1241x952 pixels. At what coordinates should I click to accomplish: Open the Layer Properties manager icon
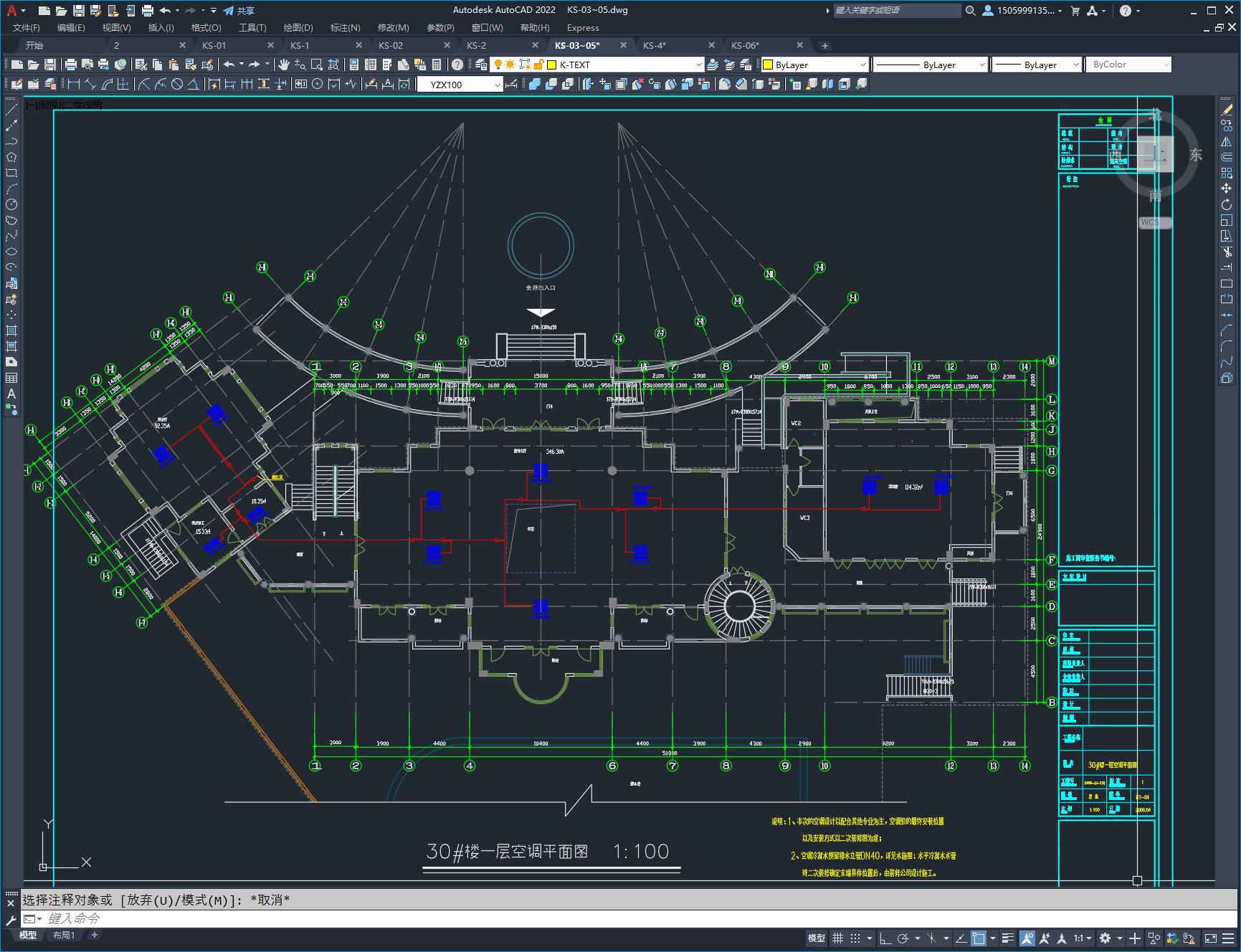(x=481, y=65)
